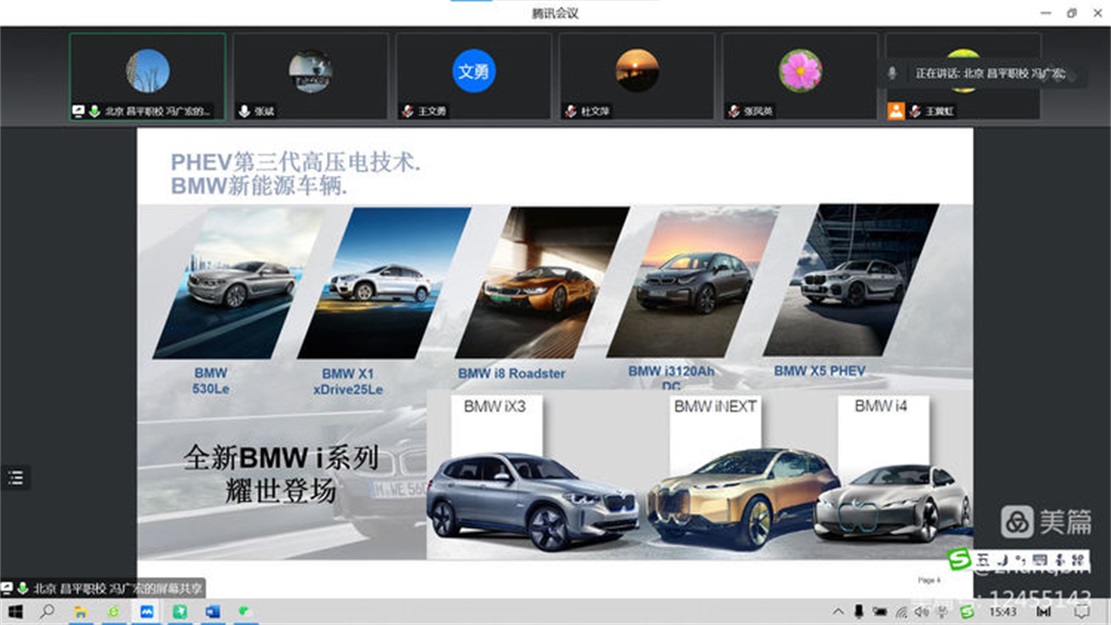
Task: Click the BMW i3 car image
Action: (x=693, y=282)
